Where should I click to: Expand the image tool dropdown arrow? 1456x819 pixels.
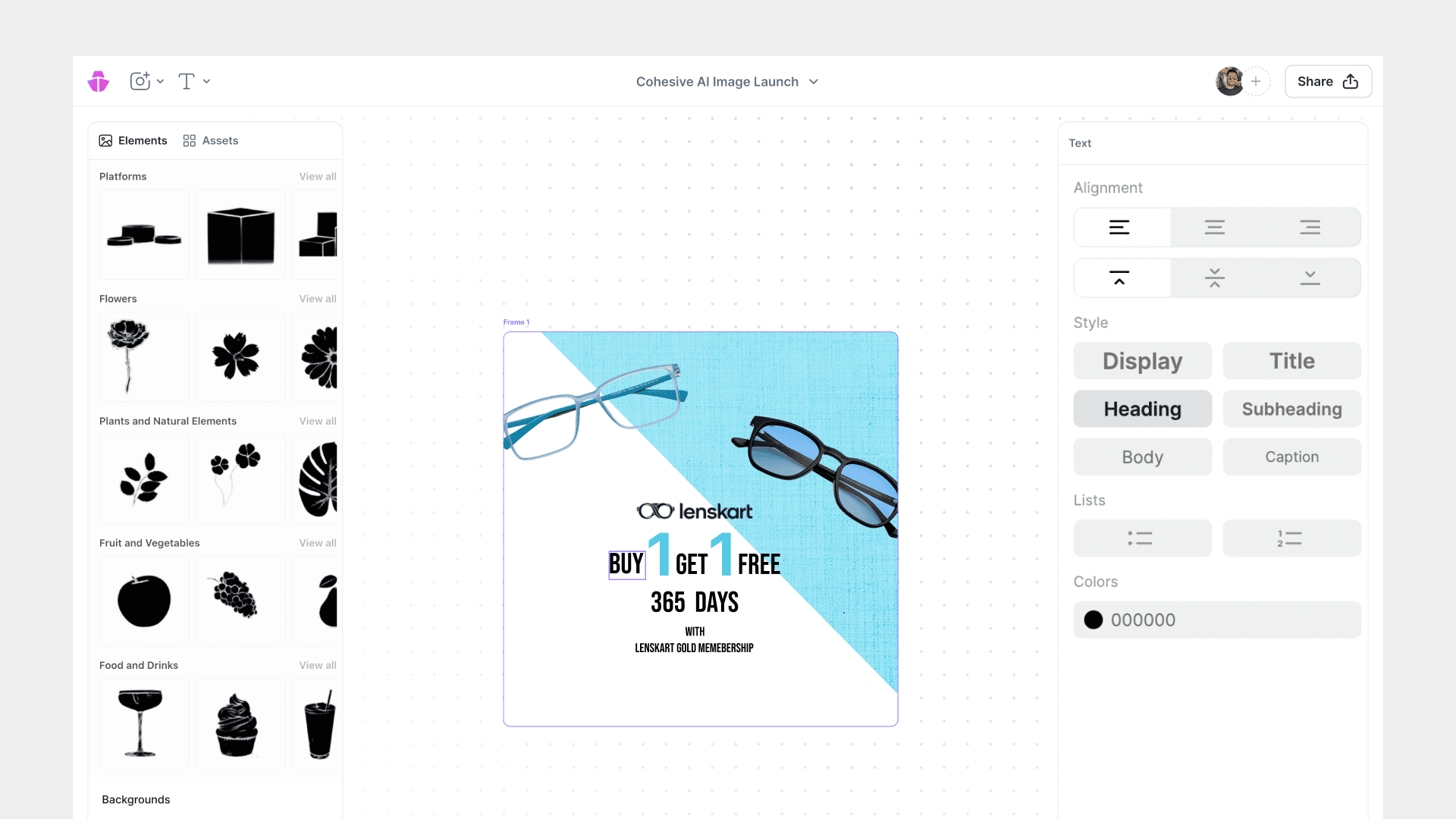(x=160, y=81)
